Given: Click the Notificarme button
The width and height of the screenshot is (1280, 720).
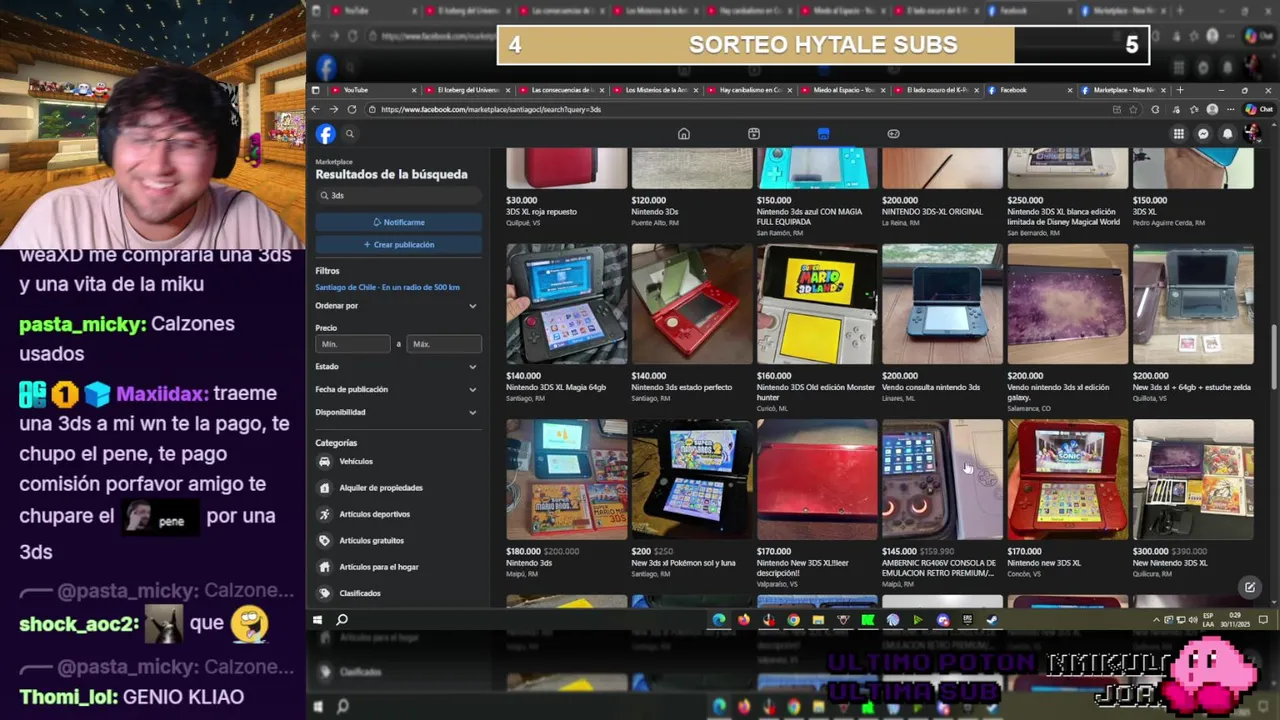Looking at the screenshot, I should 398,222.
